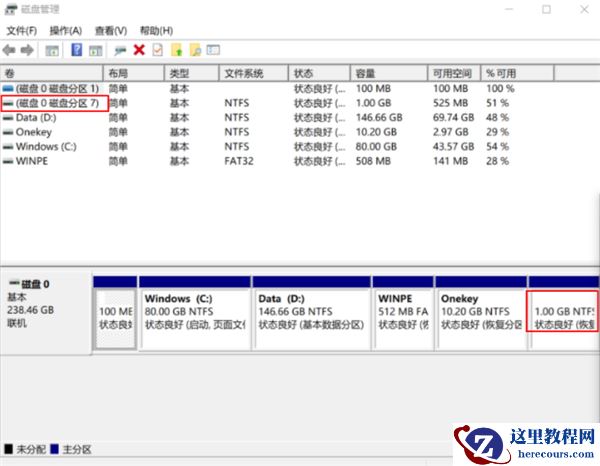Click the 146.66 GB capacity cell
The image size is (600, 466).
tap(379, 117)
